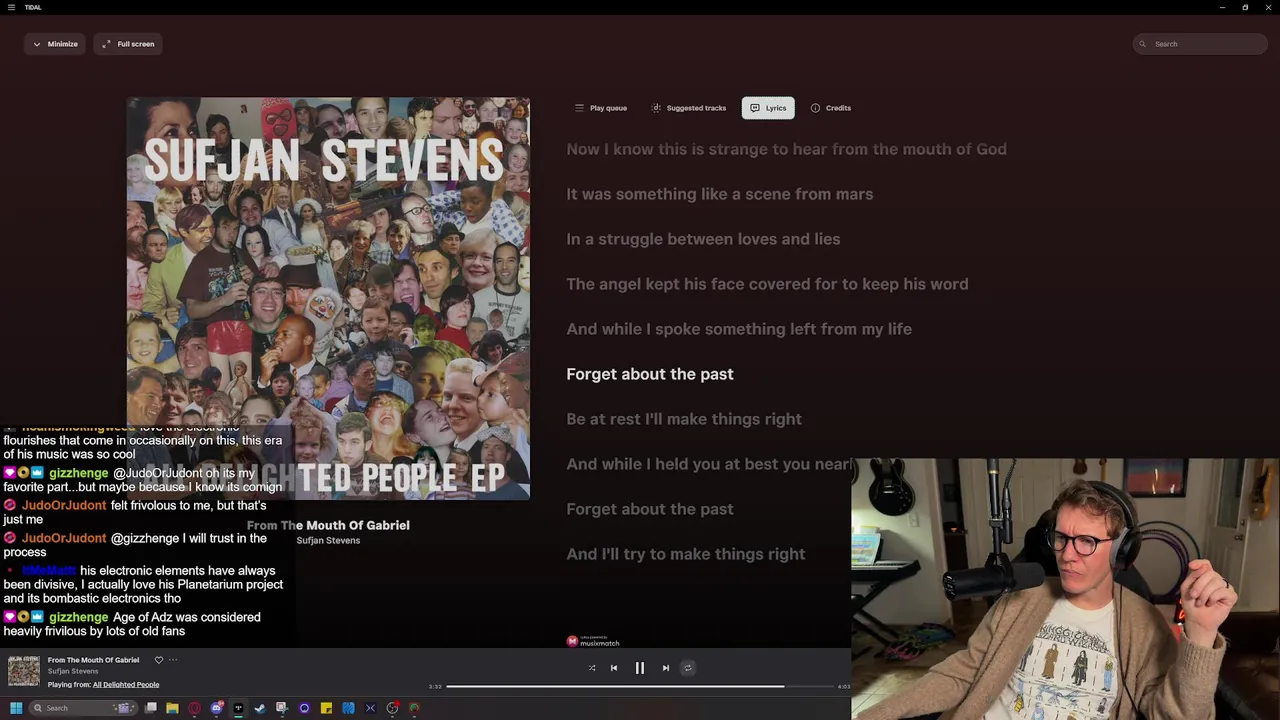Click the queue icon beside Play queue
The height and width of the screenshot is (720, 1280).
pos(579,108)
